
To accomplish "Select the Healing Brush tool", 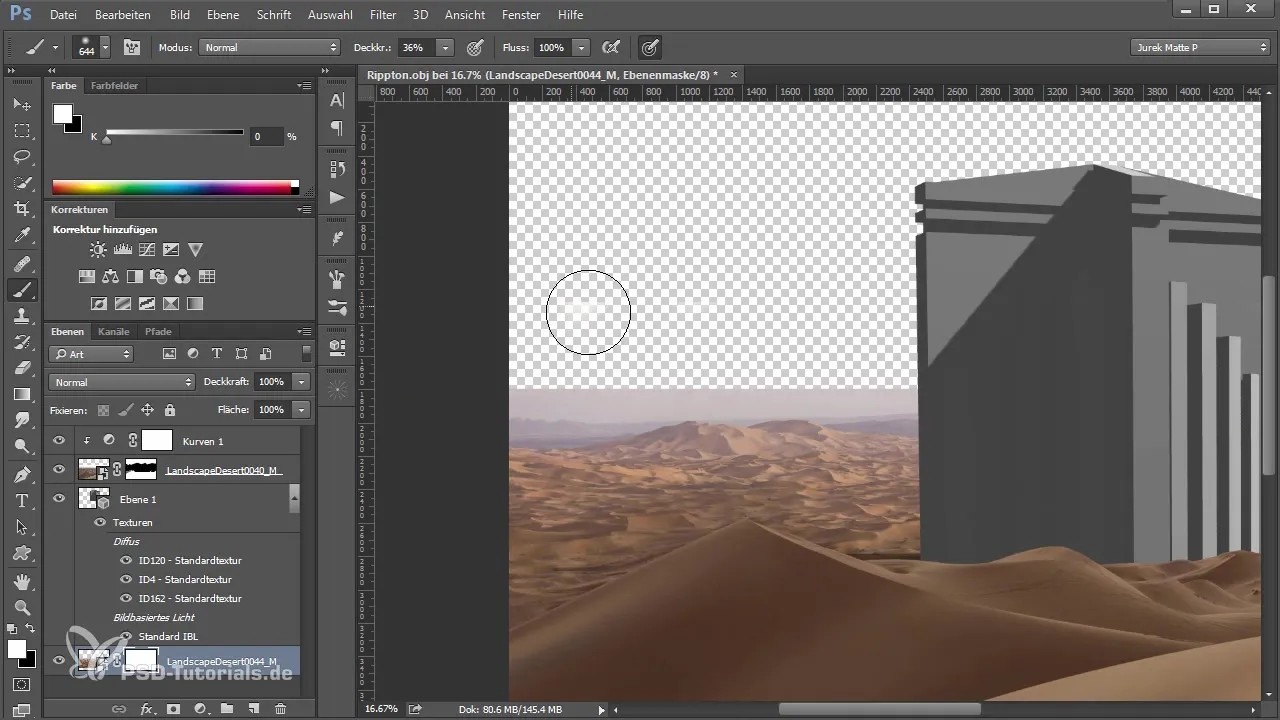I will [x=22, y=264].
